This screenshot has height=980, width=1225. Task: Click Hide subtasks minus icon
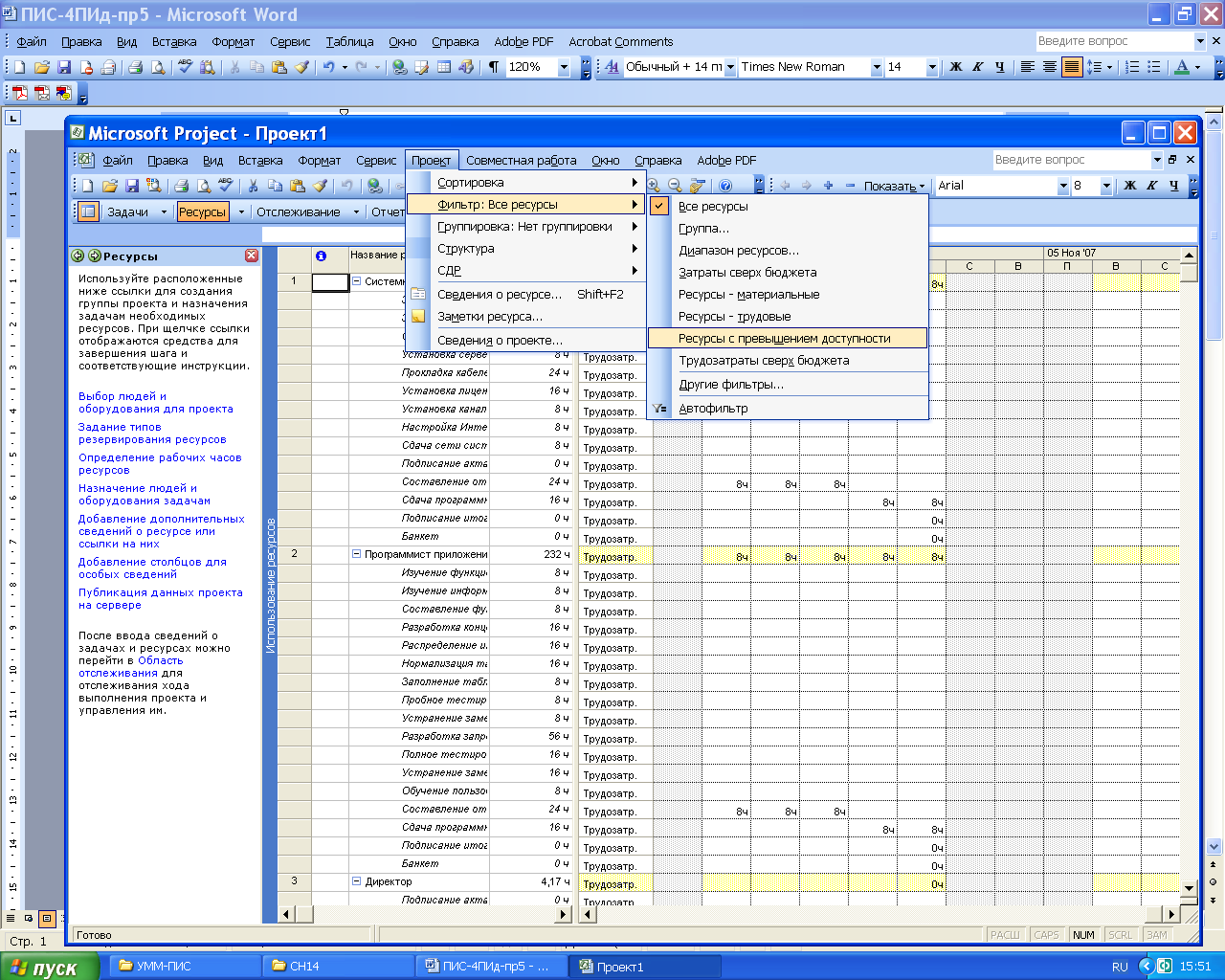click(850, 186)
